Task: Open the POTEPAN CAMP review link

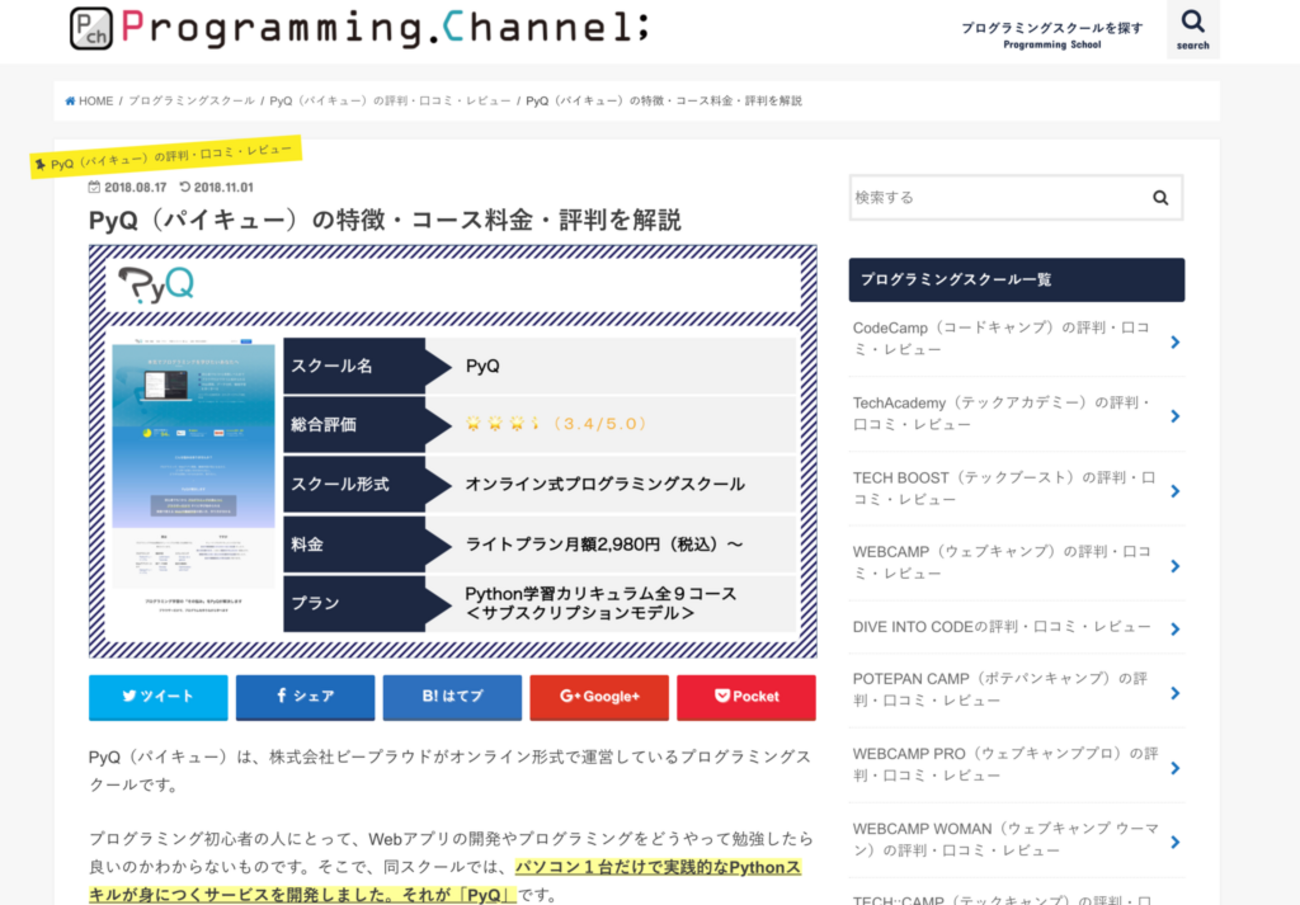Action: pyautogui.click(x=1016, y=690)
